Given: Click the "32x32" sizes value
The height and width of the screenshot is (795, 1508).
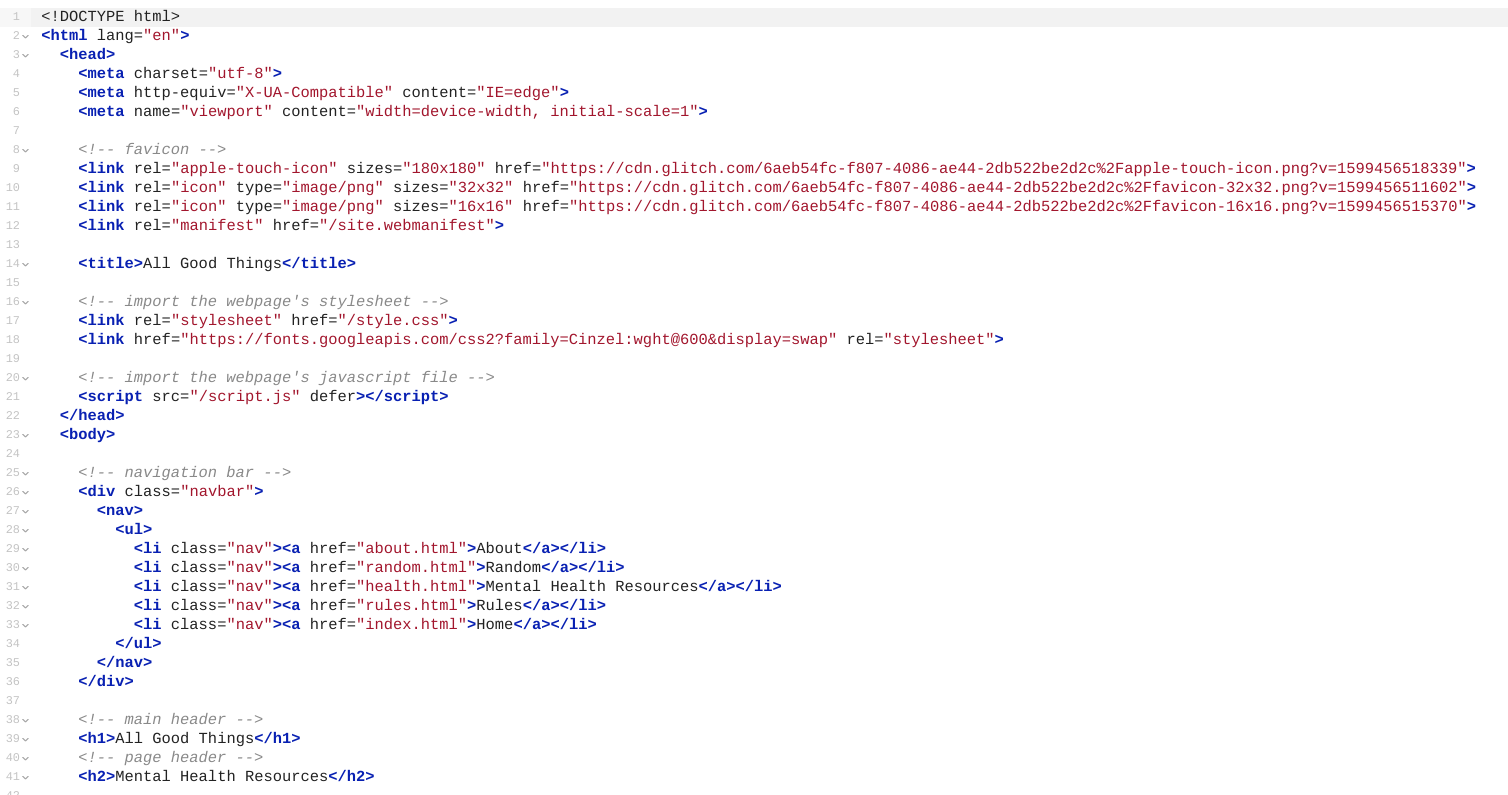Looking at the screenshot, I should (476, 188).
